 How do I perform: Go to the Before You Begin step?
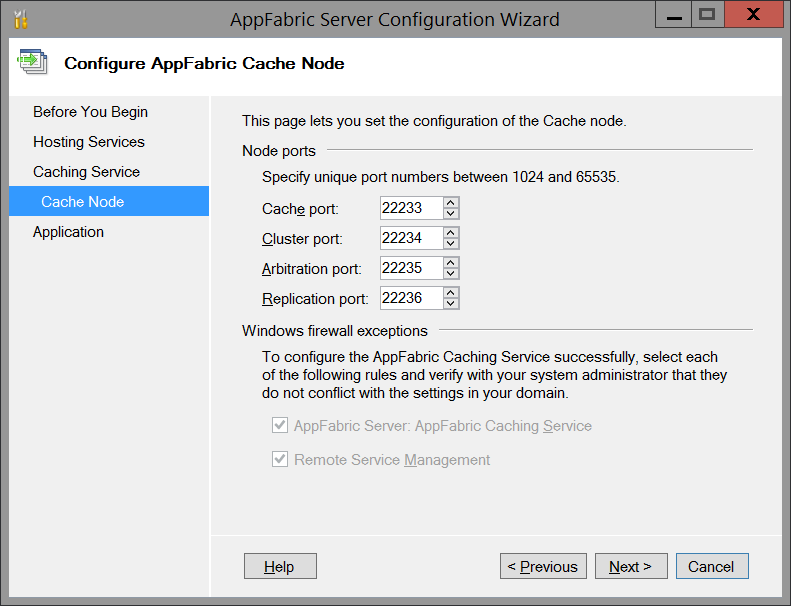coord(90,112)
